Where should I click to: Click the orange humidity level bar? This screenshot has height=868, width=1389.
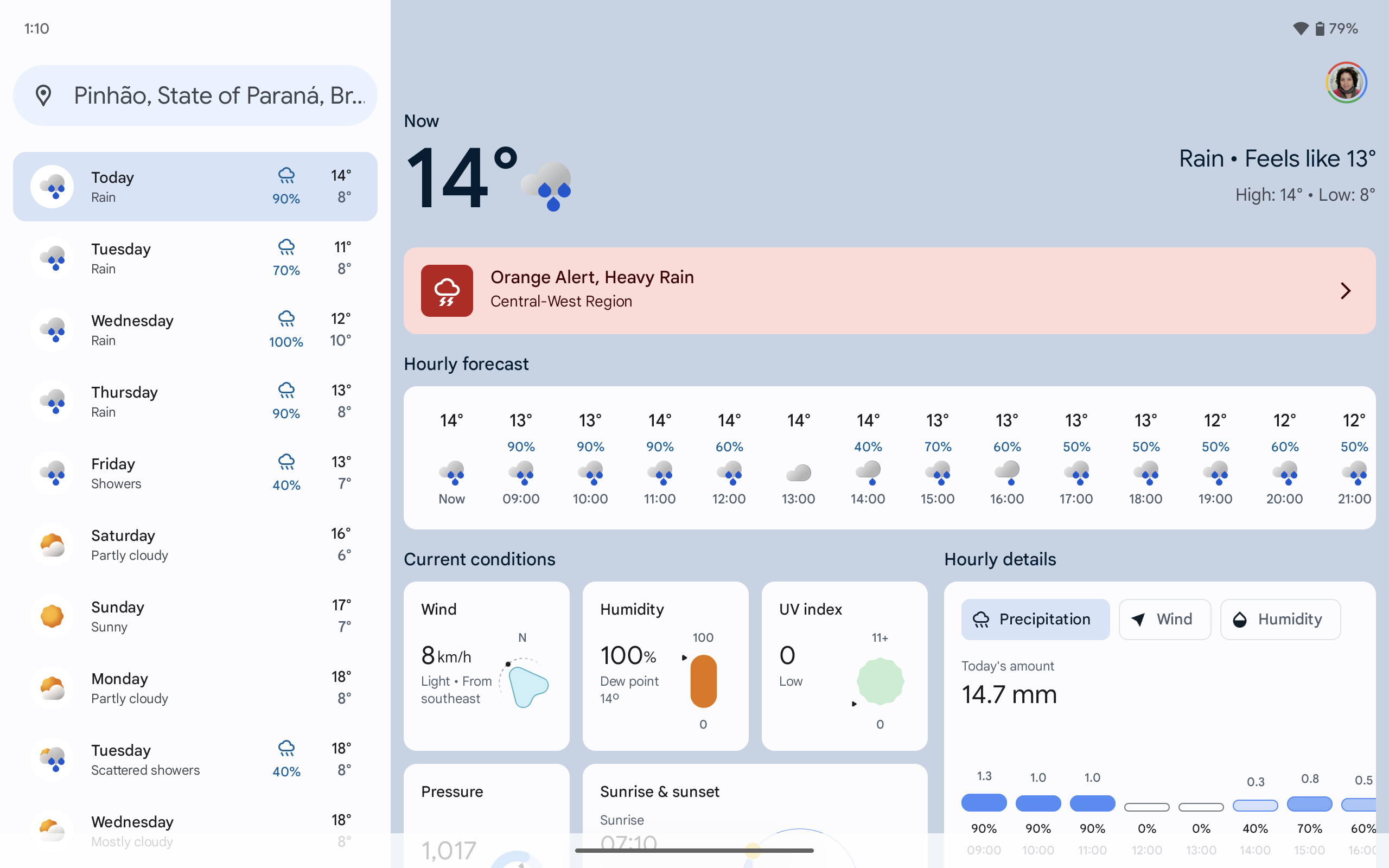click(703, 681)
